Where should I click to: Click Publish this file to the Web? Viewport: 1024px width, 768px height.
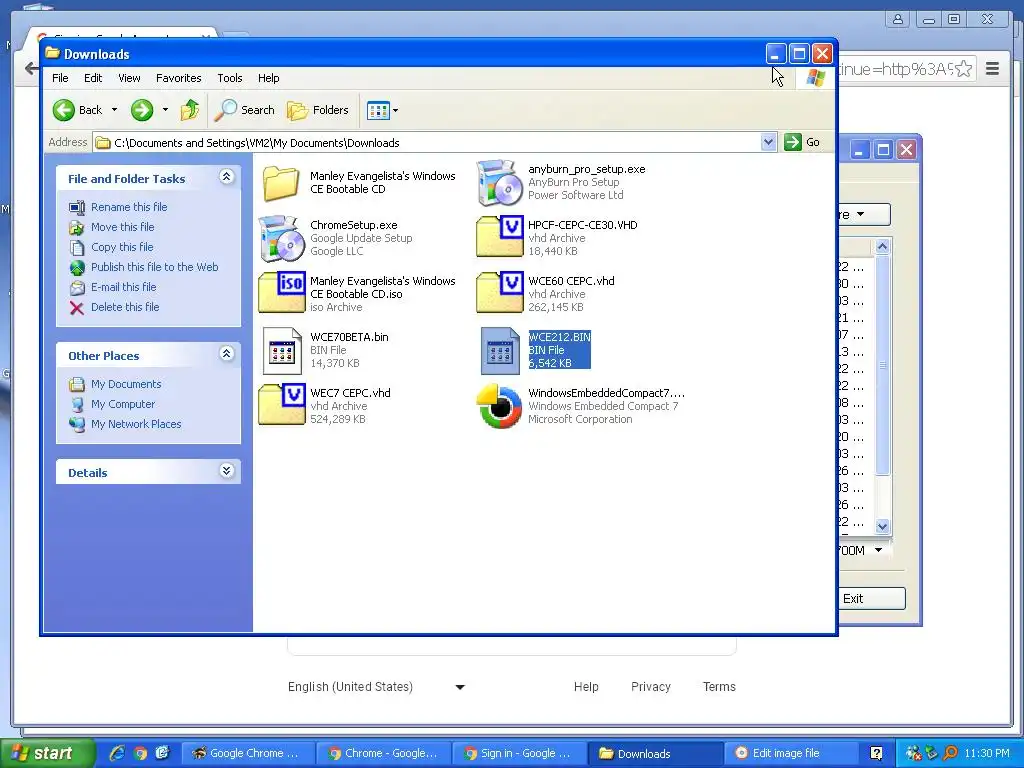154,266
